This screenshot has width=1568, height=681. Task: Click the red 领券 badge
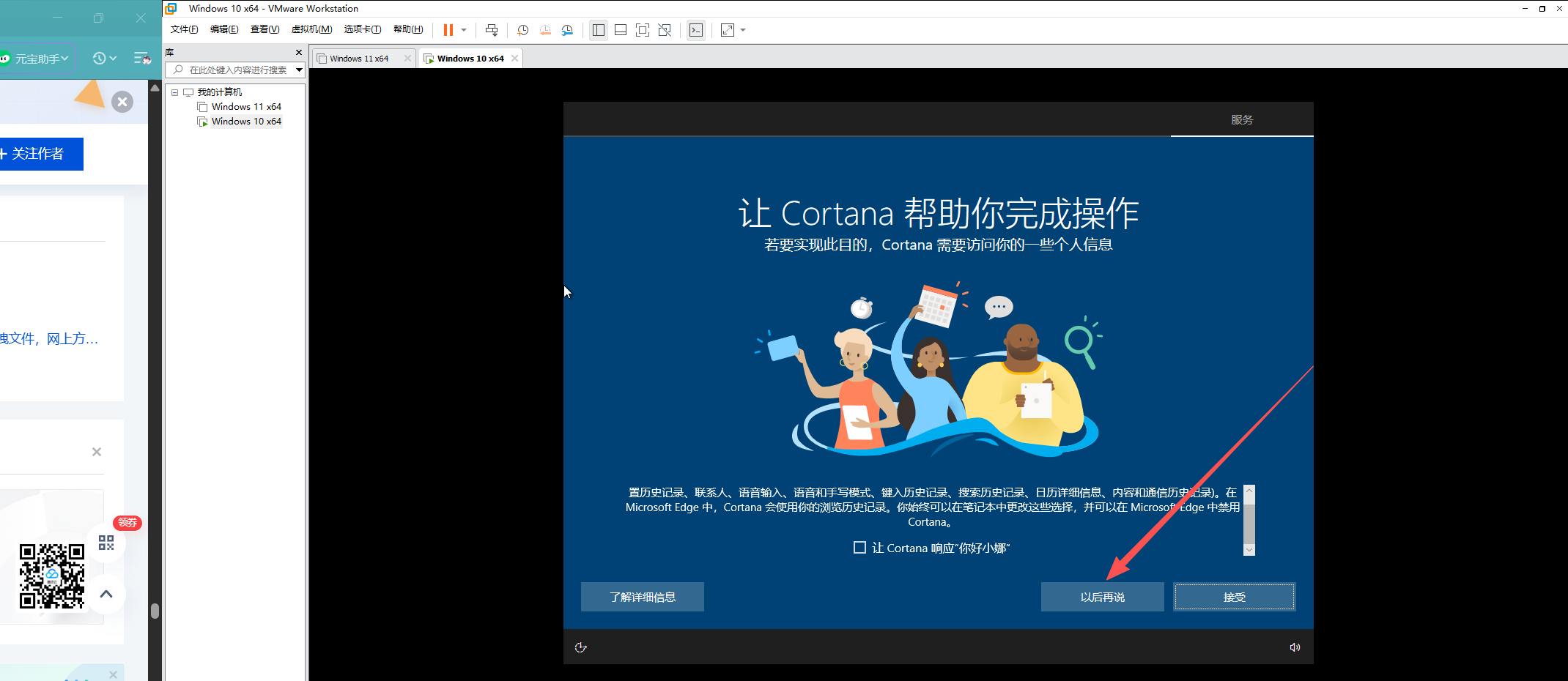[x=127, y=523]
